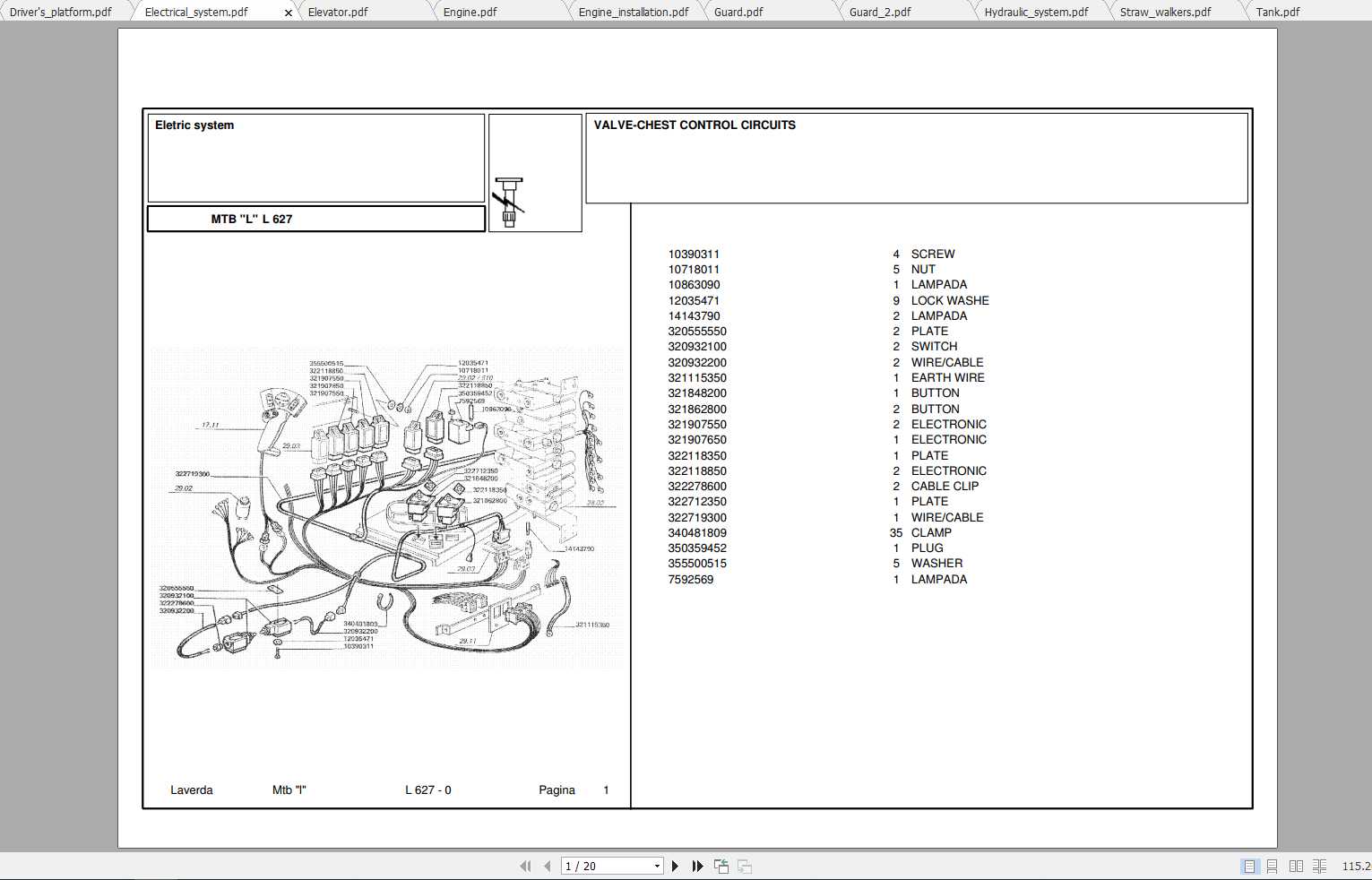Go to the first page using navigation icon
This screenshot has height=880, width=1372.
click(x=526, y=866)
